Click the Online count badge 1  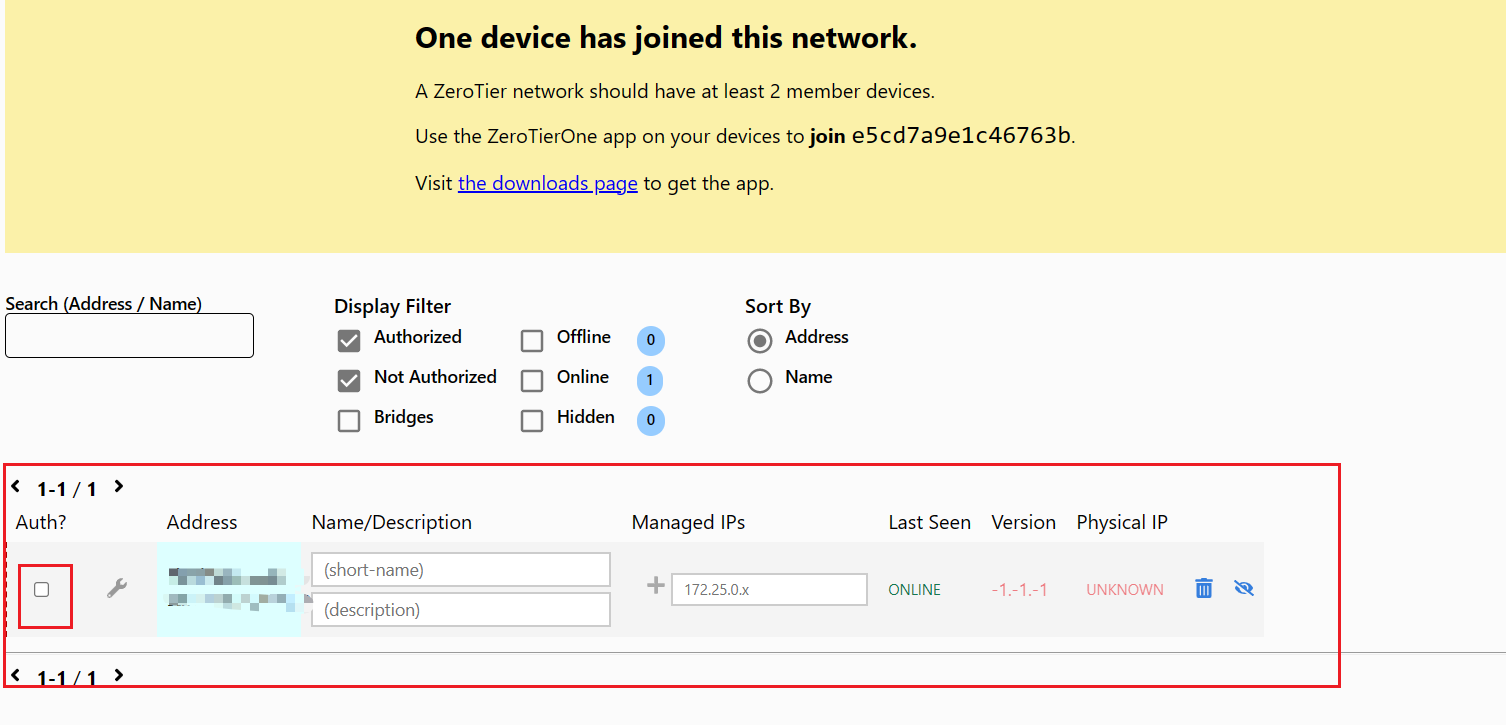650,381
